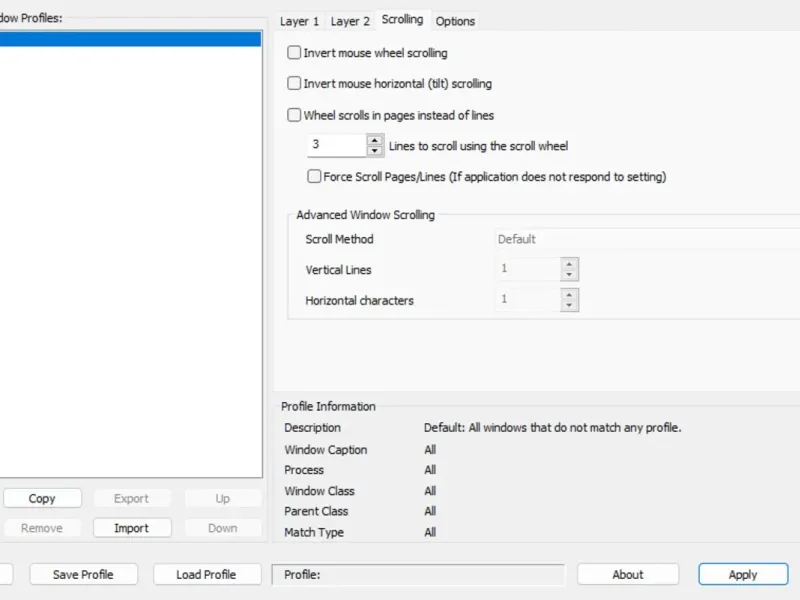Click the Horizontal characters spinner down arrow

point(569,305)
